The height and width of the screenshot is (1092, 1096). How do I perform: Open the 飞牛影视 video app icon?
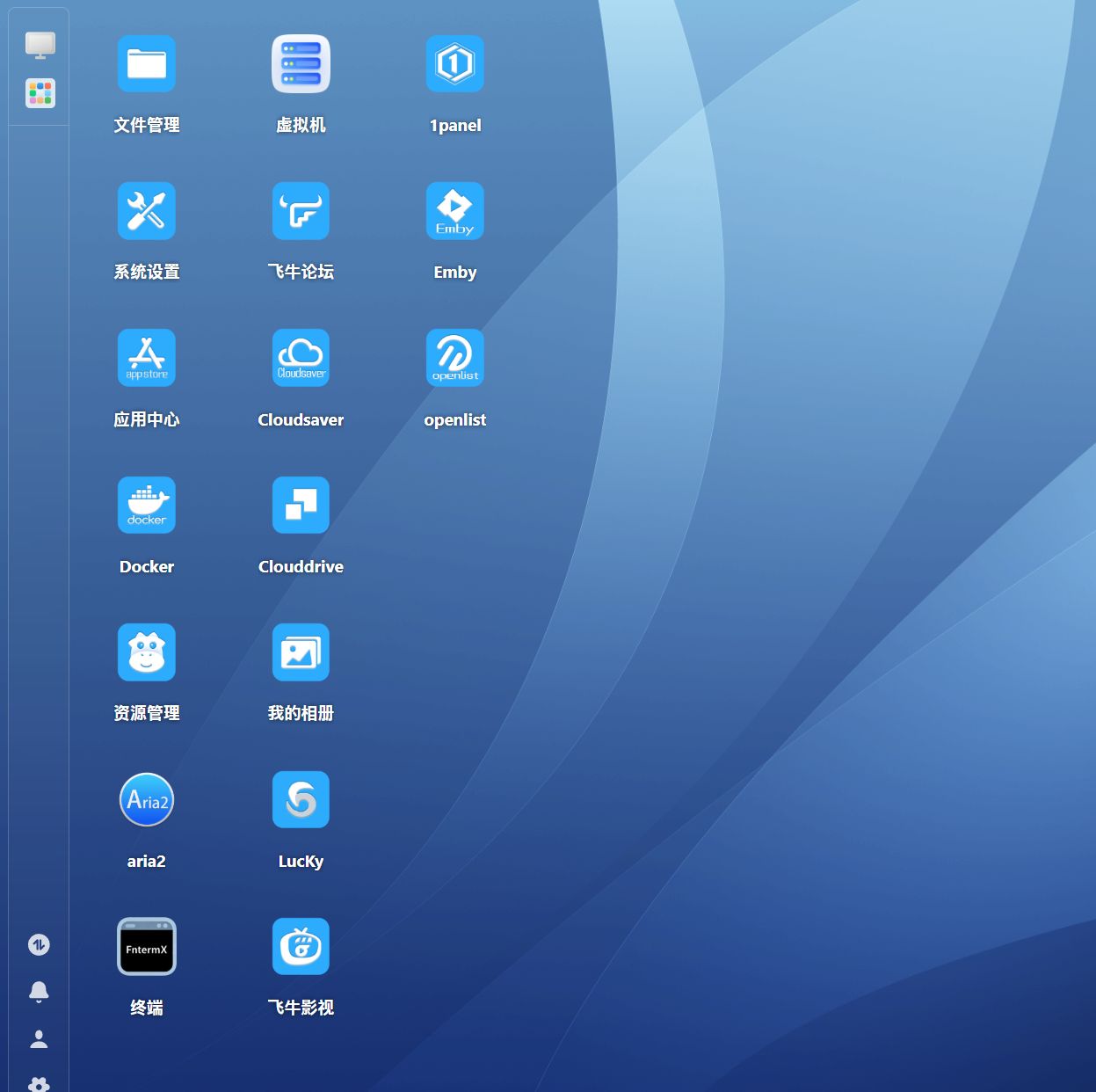pyautogui.click(x=301, y=947)
